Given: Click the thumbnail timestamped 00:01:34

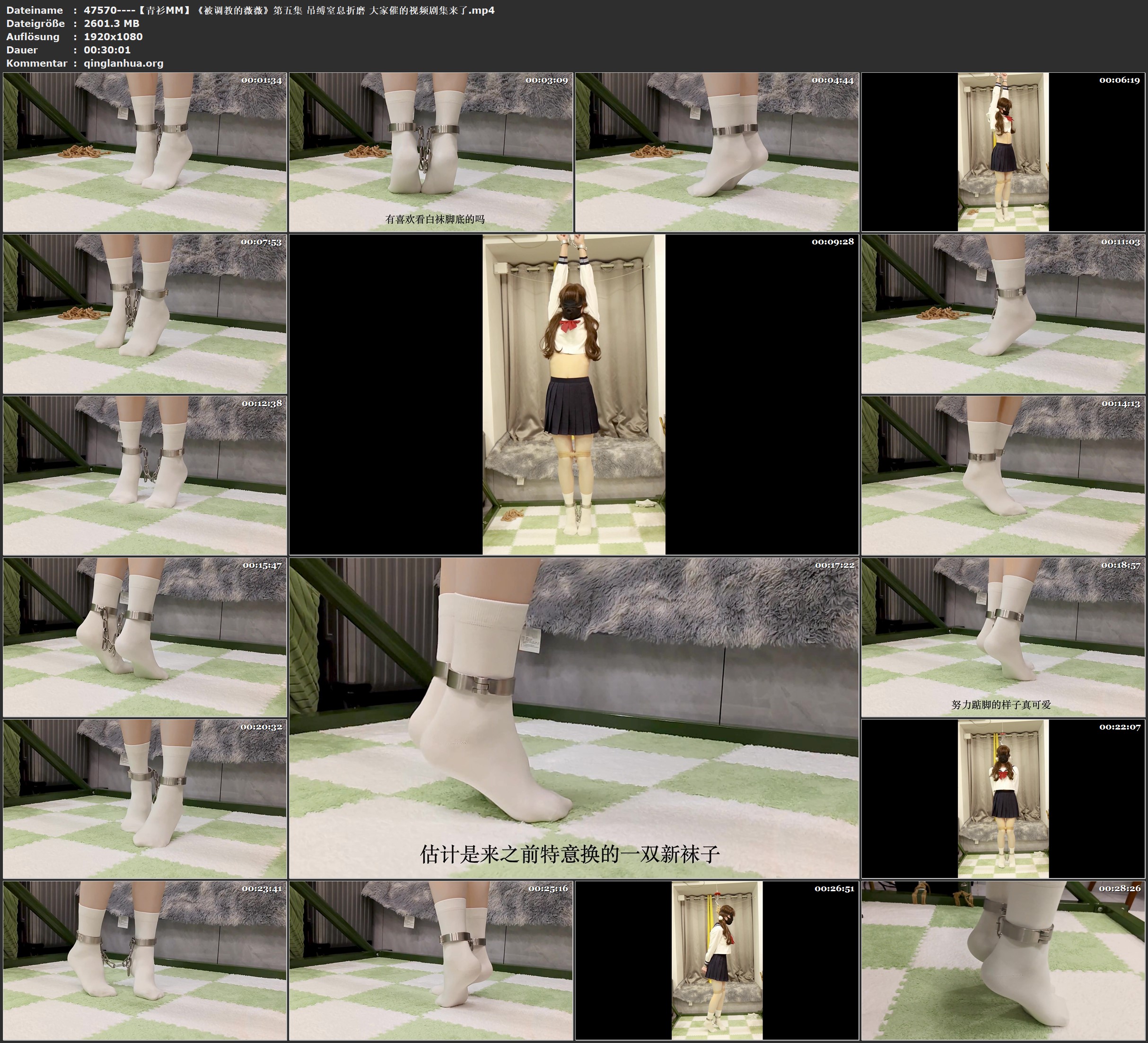Looking at the screenshot, I should (x=145, y=152).
